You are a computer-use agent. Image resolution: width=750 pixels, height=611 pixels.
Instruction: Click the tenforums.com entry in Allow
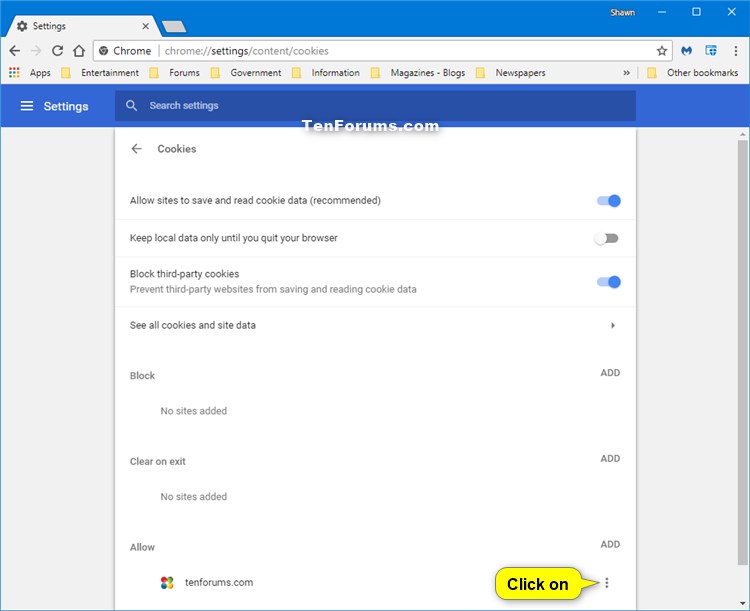tap(219, 582)
